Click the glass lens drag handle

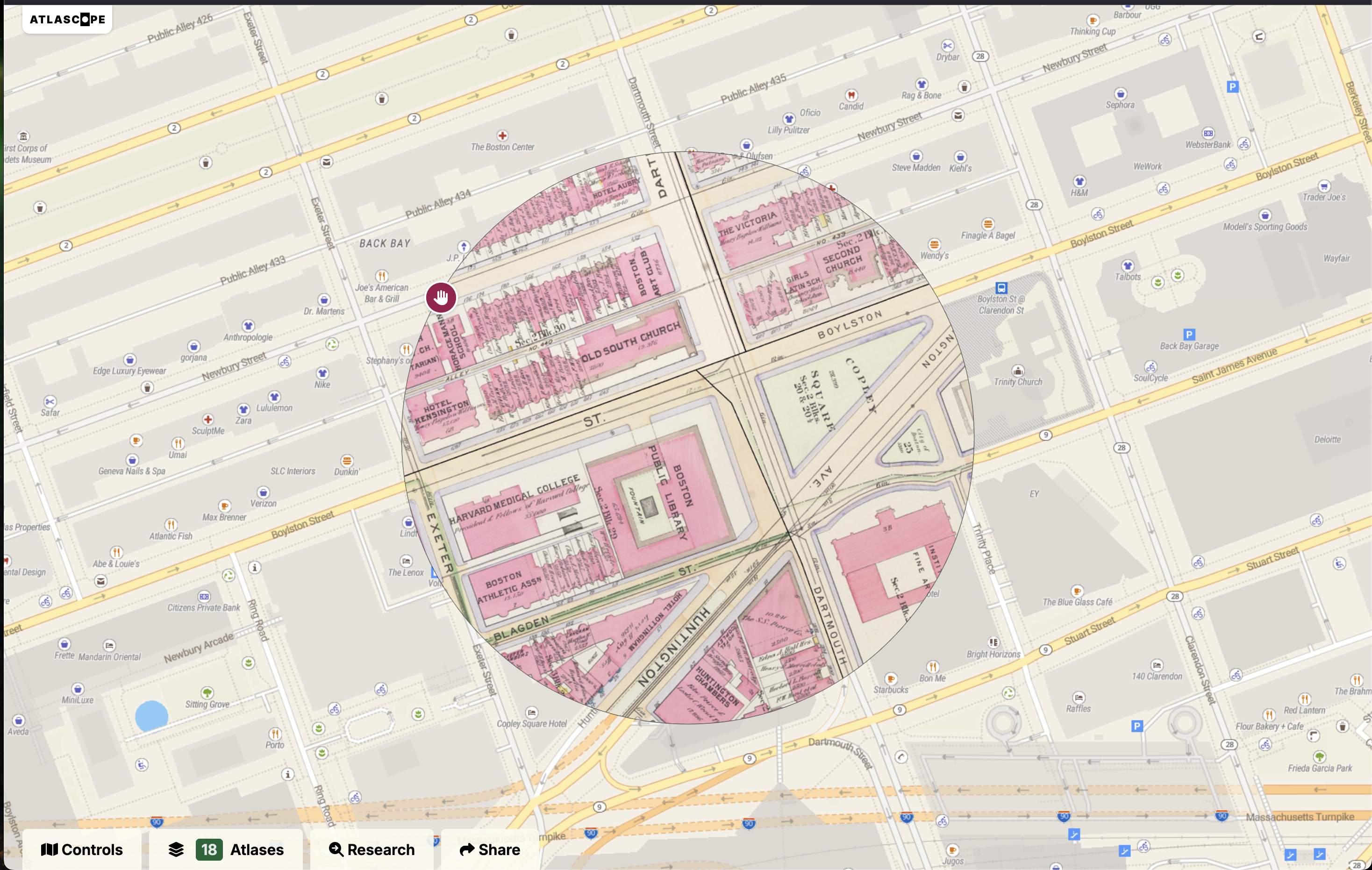click(441, 297)
